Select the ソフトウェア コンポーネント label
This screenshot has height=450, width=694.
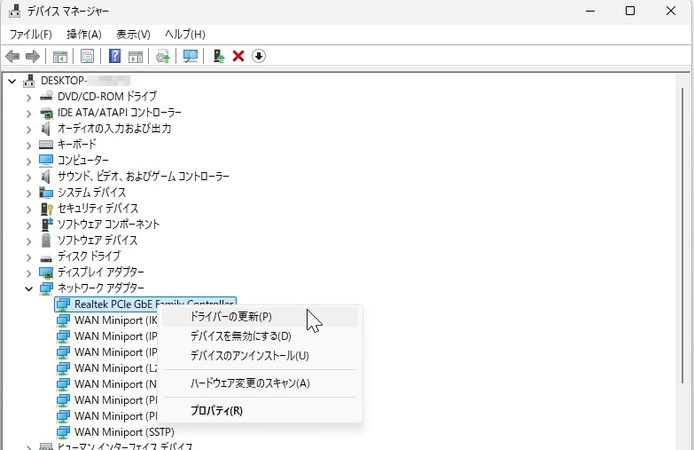[x=108, y=224]
